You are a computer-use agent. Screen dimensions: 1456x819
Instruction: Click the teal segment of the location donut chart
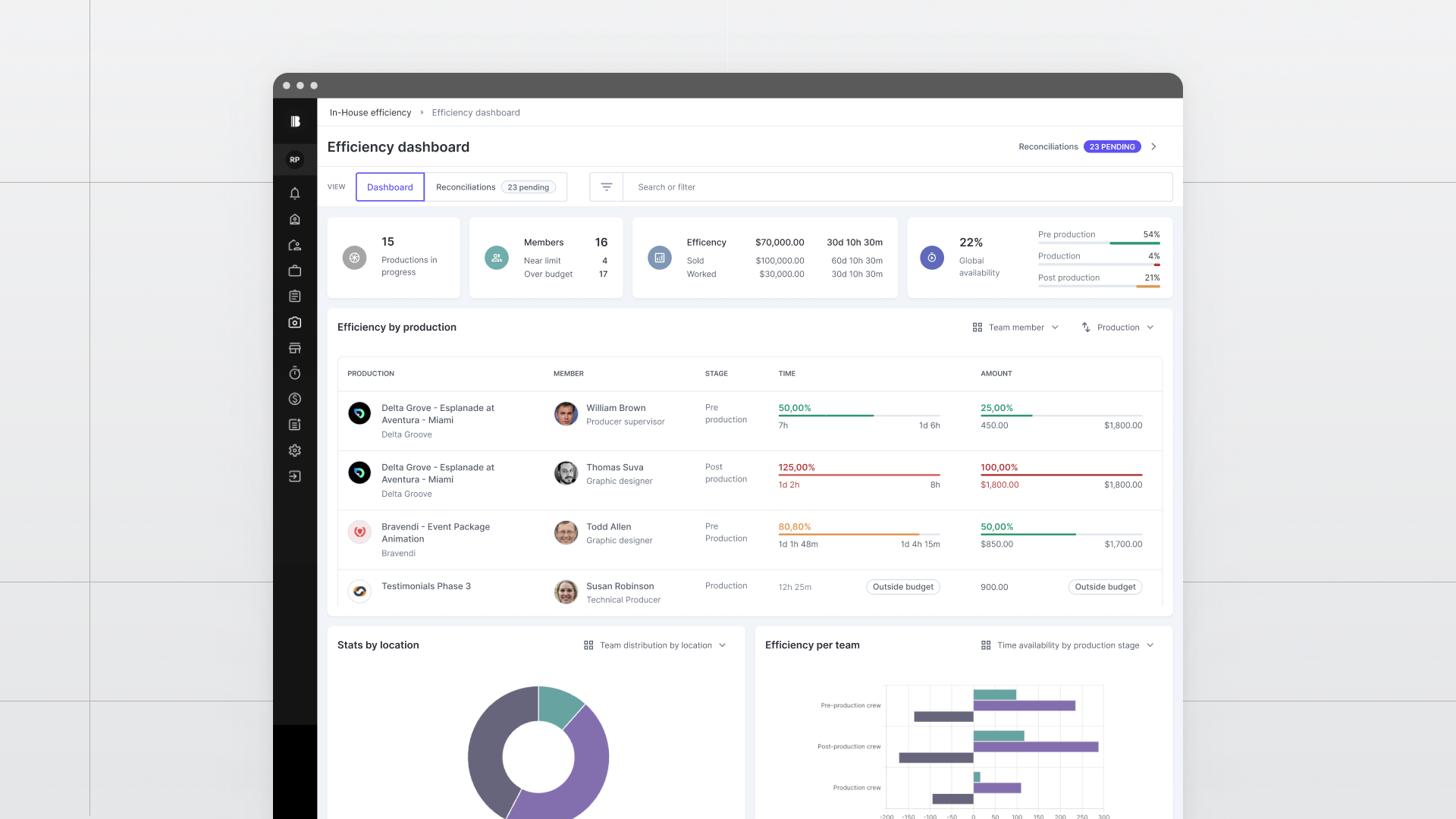click(x=557, y=705)
